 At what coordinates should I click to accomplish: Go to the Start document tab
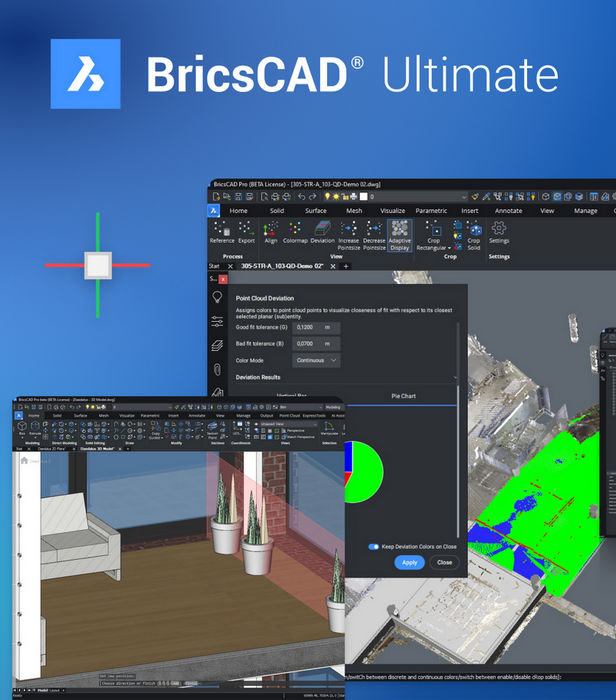[x=214, y=266]
